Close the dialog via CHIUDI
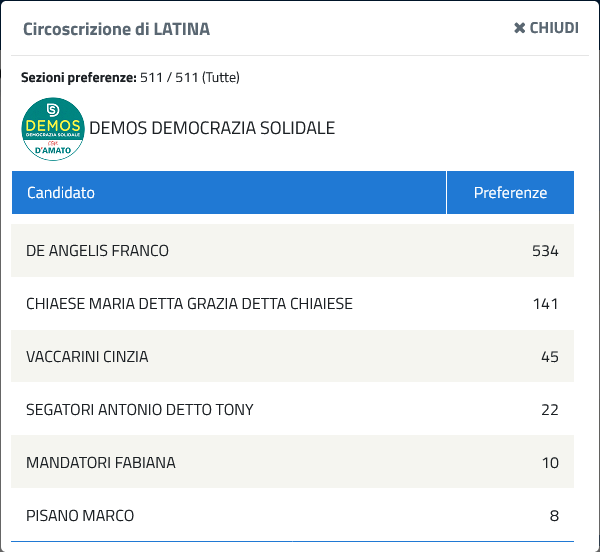 tap(546, 28)
